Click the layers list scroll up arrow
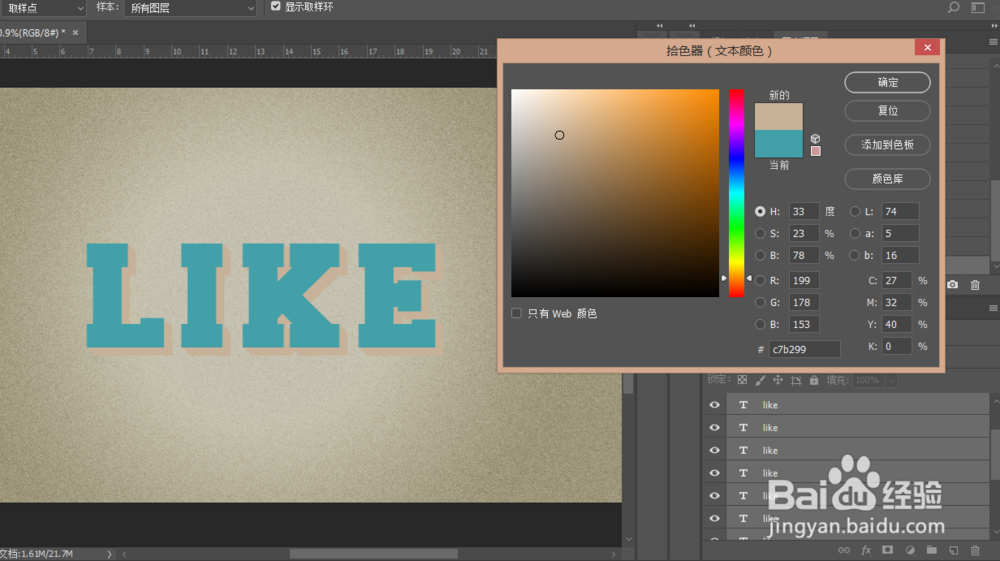 (995, 402)
